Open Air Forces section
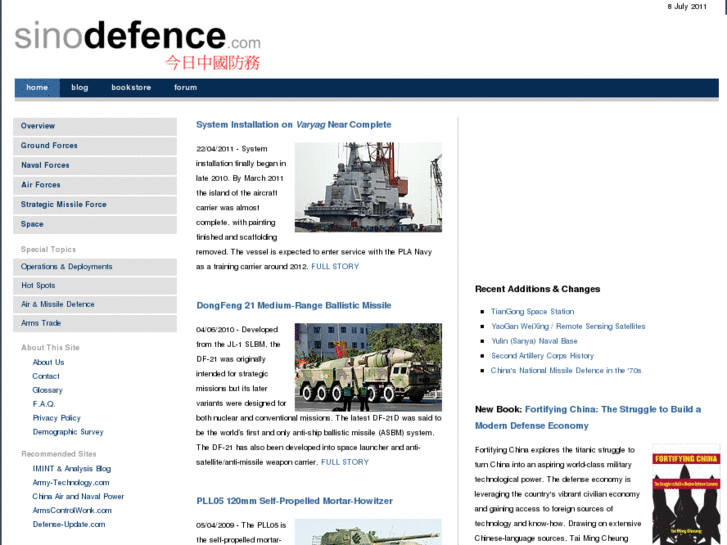727x545 pixels. pos(95,185)
